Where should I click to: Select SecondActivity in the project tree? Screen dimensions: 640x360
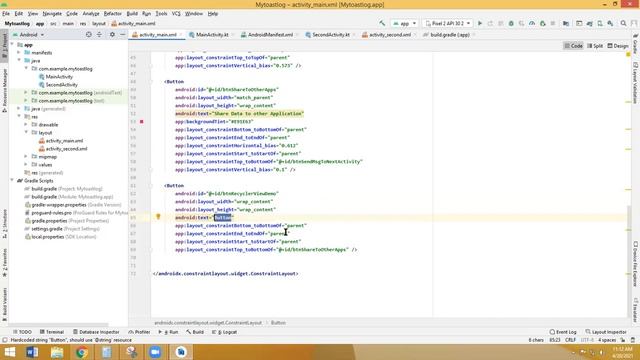coord(62,84)
